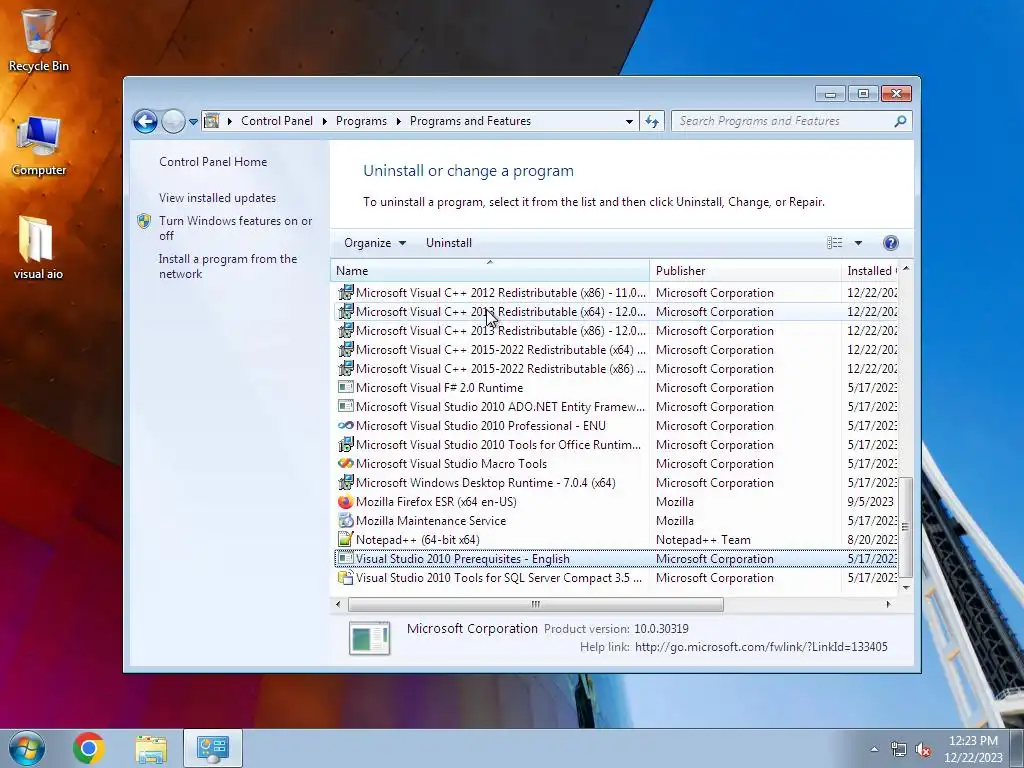Open the Control Panel Home link
The image size is (1024, 768).
click(x=213, y=162)
